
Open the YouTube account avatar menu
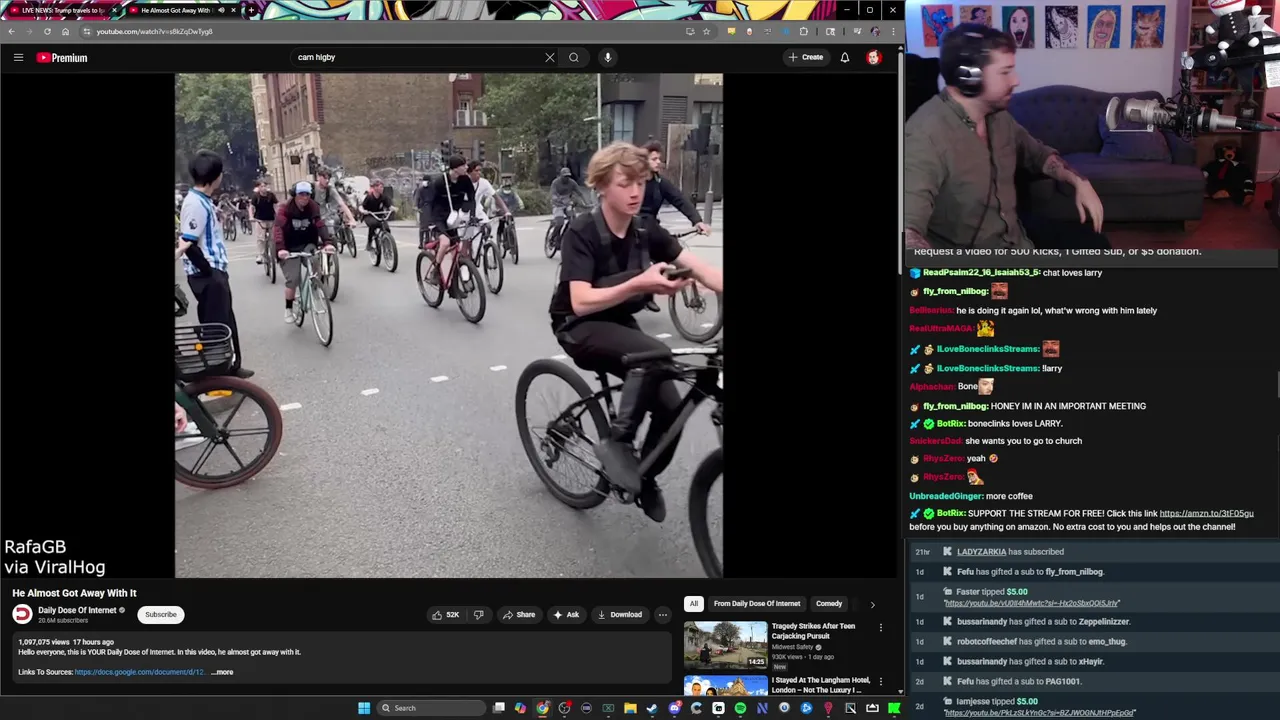click(x=874, y=57)
